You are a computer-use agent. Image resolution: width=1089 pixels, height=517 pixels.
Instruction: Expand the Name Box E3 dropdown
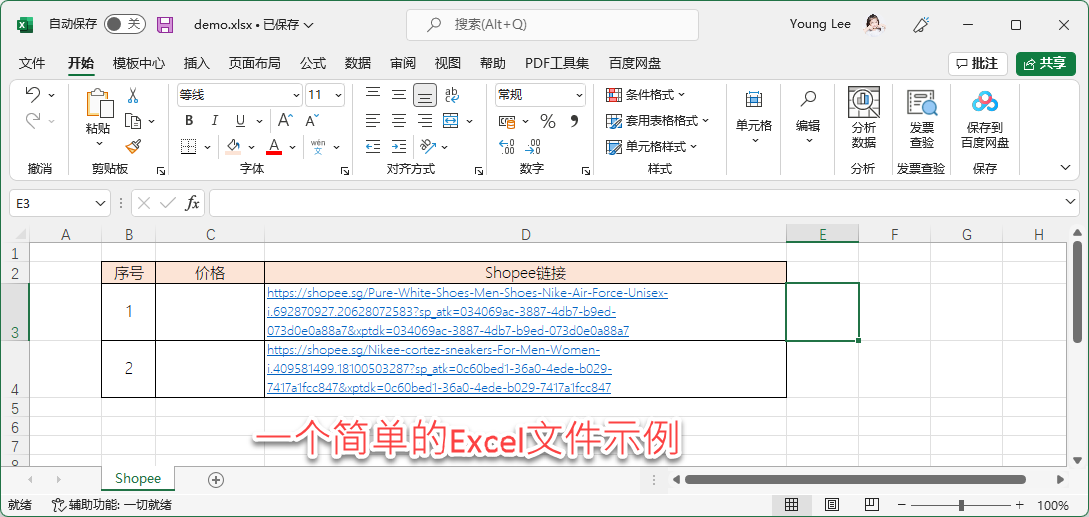(99, 204)
